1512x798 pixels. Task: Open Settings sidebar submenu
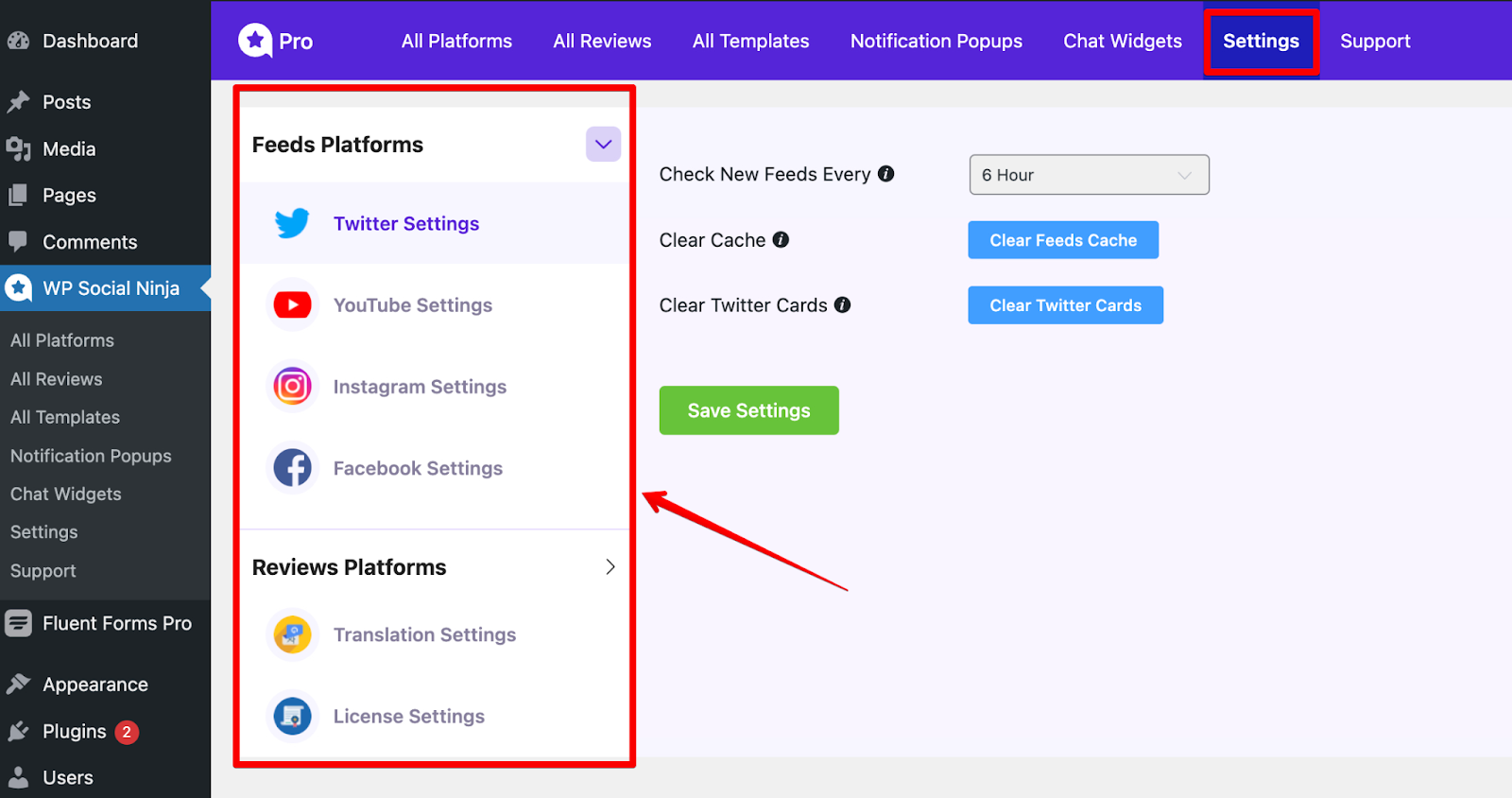(x=44, y=532)
